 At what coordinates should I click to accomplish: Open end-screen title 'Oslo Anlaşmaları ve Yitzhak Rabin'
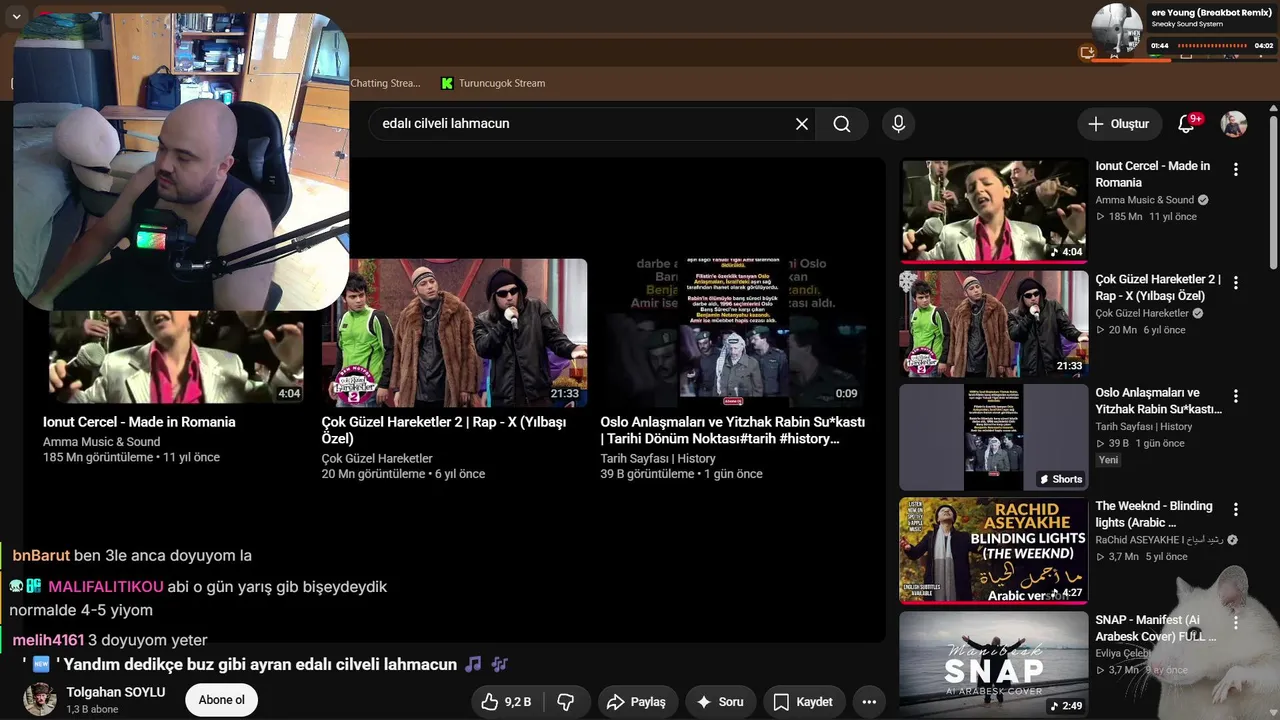pos(733,430)
